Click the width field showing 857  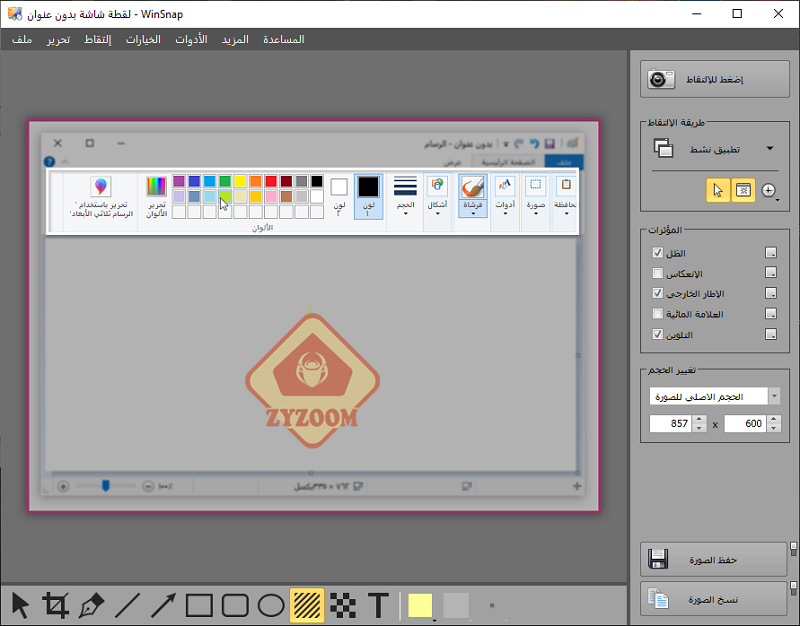pos(671,423)
